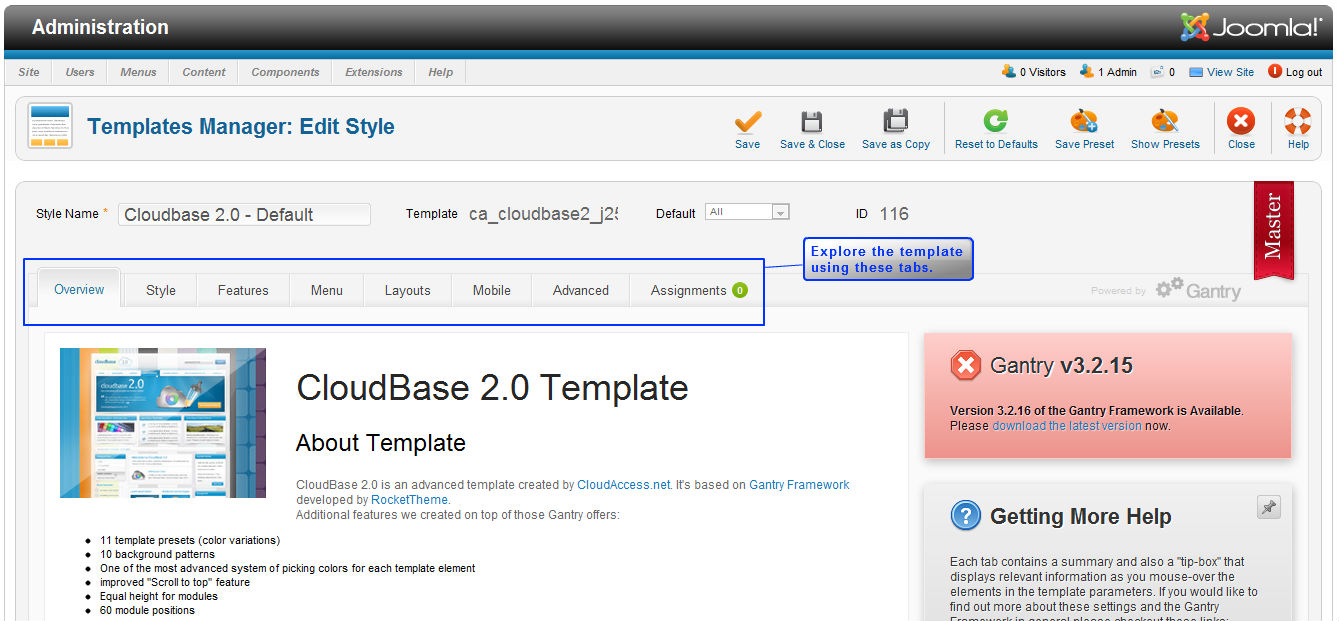This screenshot has width=1339, height=621.
Task: Click the Save Preset palette icon
Action: tap(1084, 122)
